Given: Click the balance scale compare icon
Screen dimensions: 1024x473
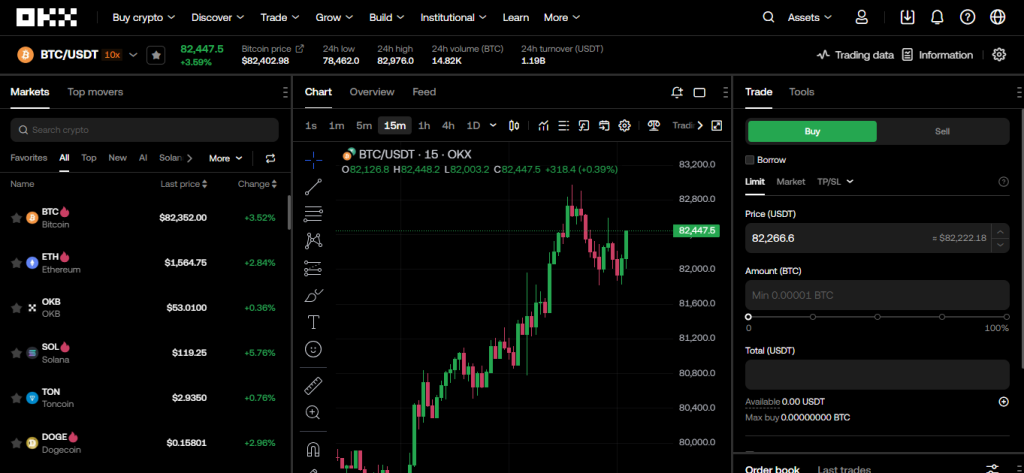Looking at the screenshot, I should pos(653,125).
